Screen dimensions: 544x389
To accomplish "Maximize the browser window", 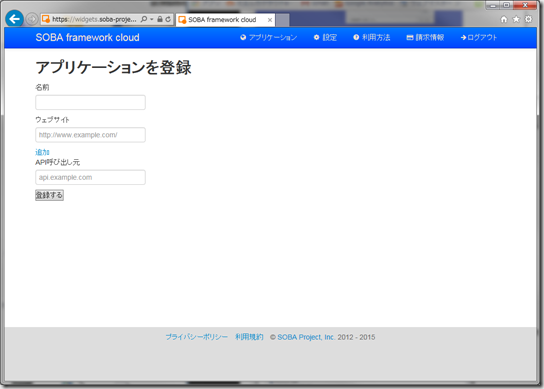I will 507,5.
